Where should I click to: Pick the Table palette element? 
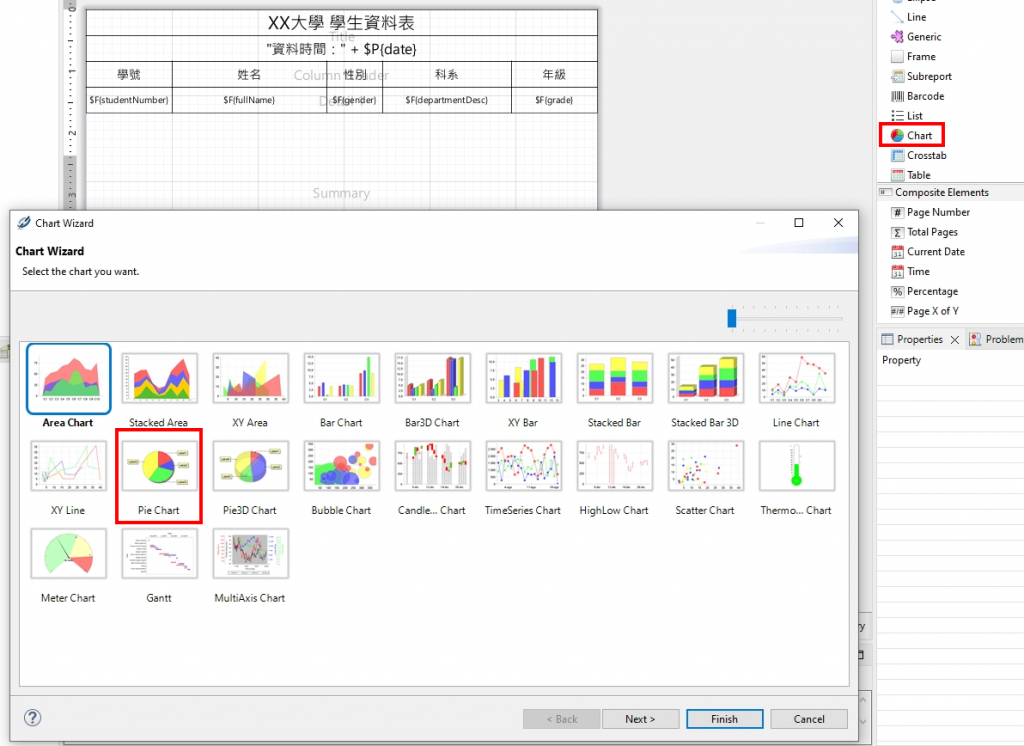[911, 175]
